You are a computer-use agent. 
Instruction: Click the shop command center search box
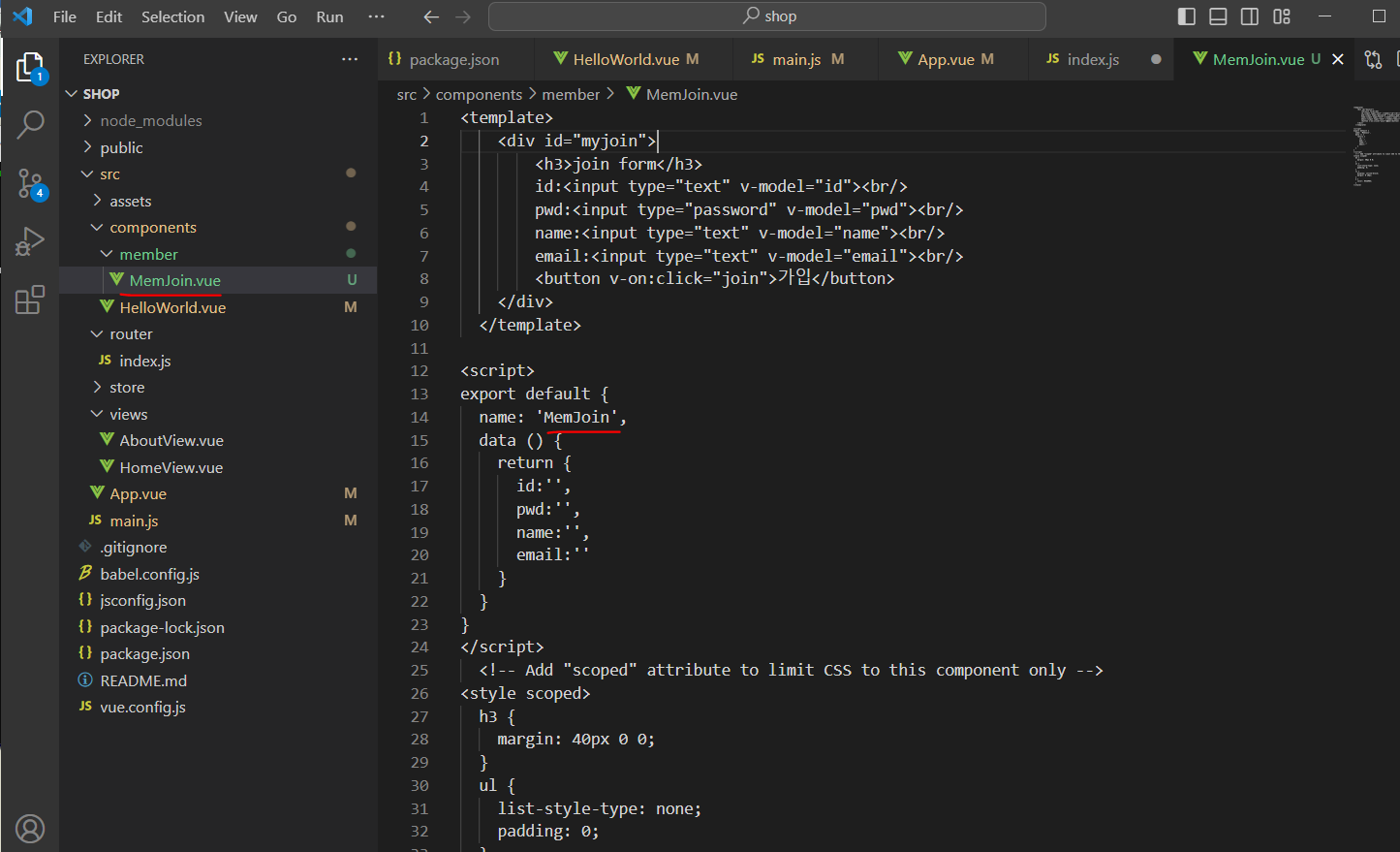tap(767, 16)
